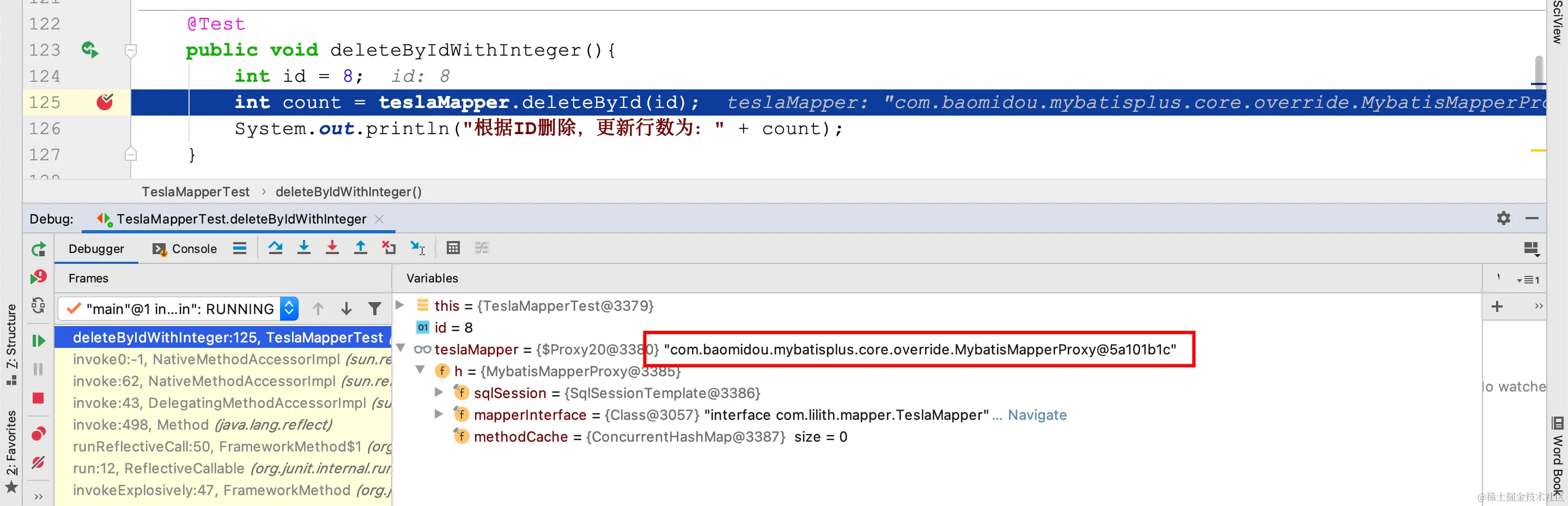Close the debug session tab
1568x506 pixels.
tap(379, 219)
